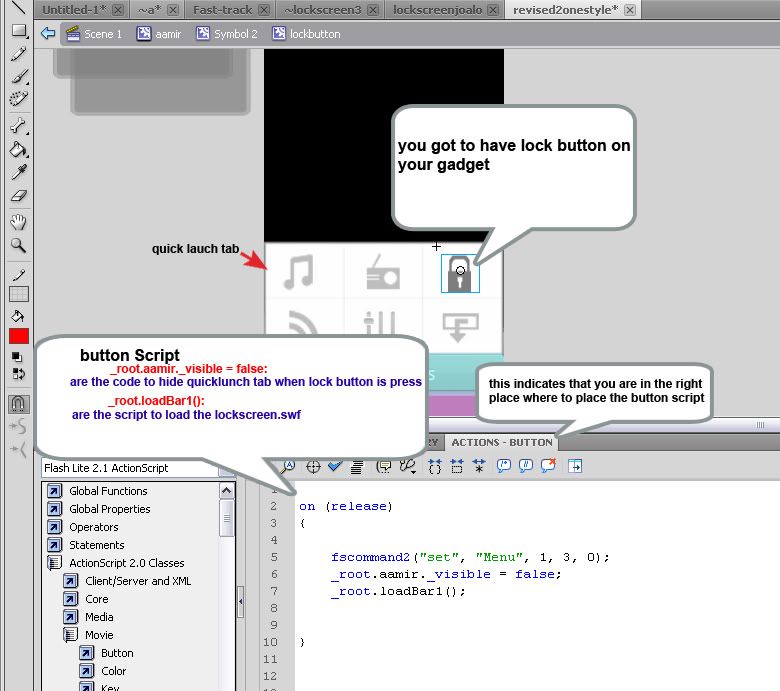Expand the Operators node
This screenshot has height=691, width=780.
click(54, 527)
